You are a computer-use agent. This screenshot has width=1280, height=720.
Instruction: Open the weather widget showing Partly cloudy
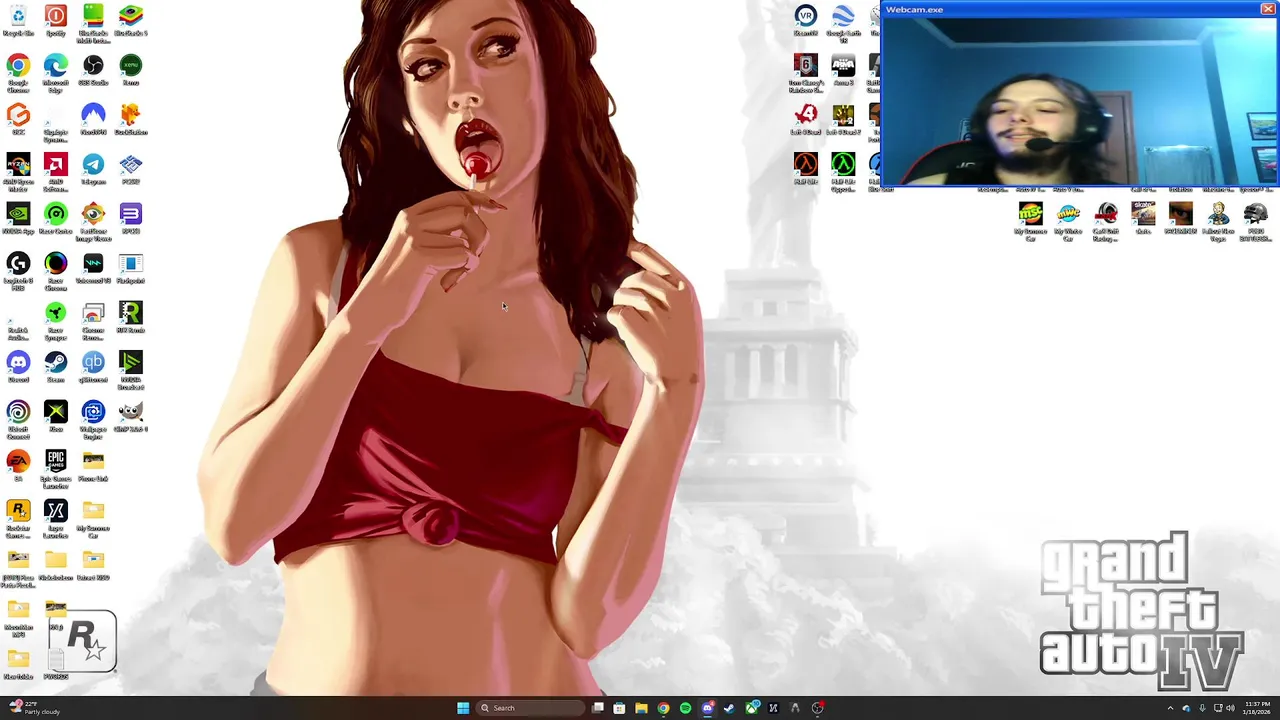[x=35, y=708]
